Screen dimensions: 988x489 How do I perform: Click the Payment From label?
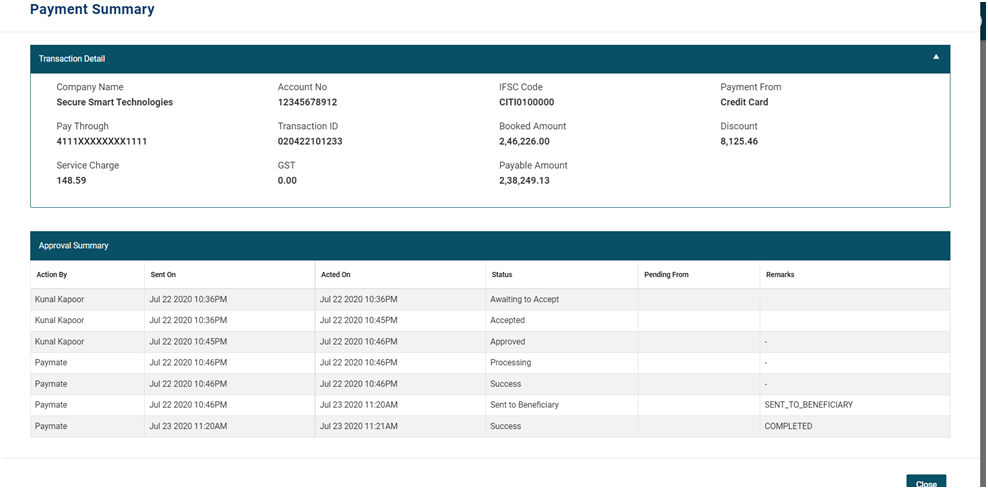[750, 87]
